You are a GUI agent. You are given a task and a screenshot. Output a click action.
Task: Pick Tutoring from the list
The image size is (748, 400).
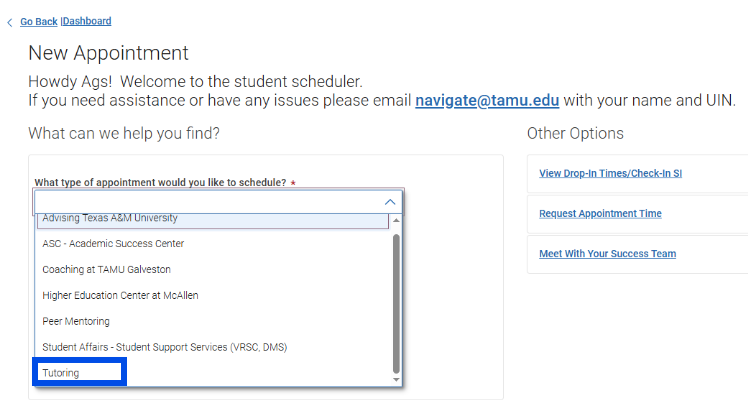point(61,373)
